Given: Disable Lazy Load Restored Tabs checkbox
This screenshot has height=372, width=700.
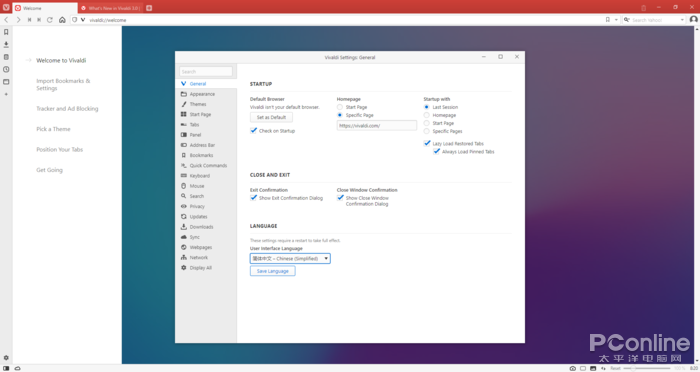Looking at the screenshot, I should [427, 143].
